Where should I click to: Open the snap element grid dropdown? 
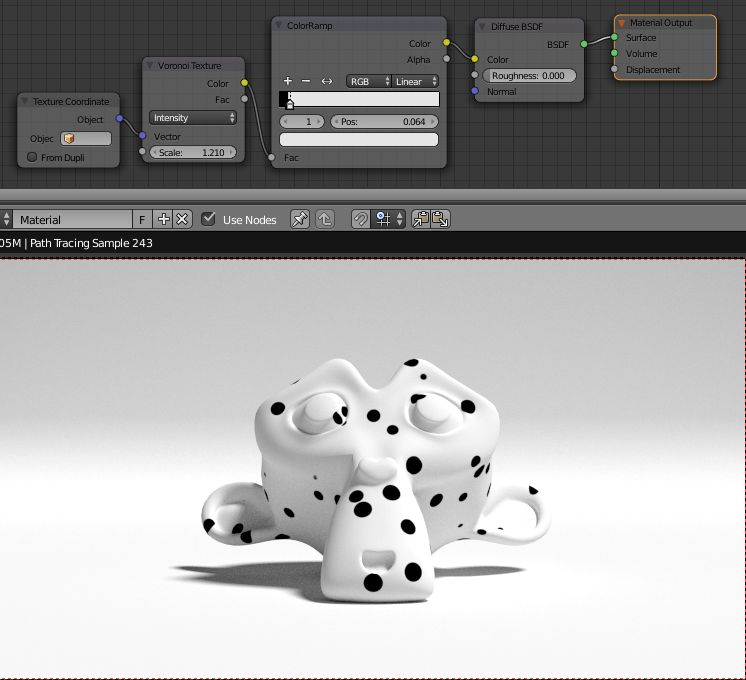pyautogui.click(x=388, y=219)
